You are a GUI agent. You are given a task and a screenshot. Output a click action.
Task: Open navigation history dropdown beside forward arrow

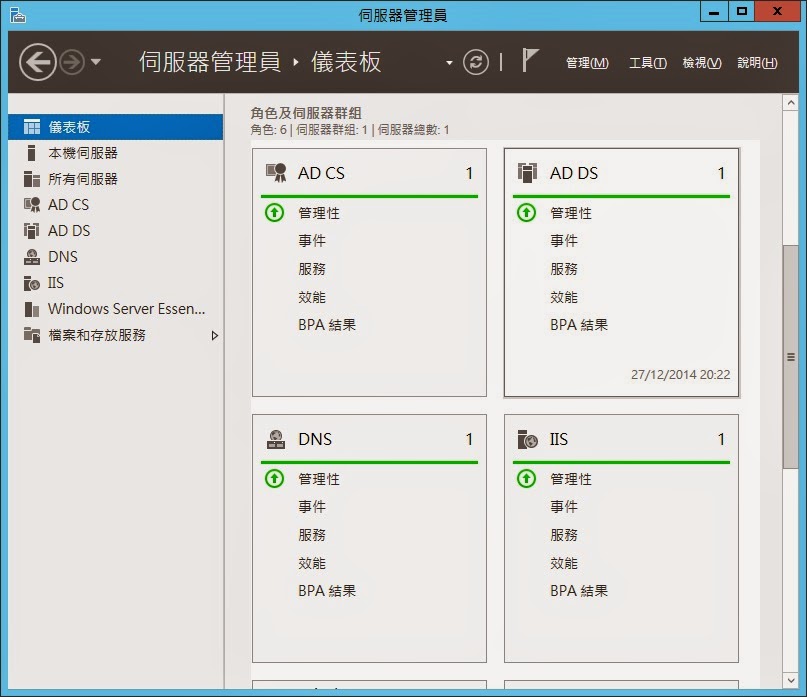click(96, 62)
